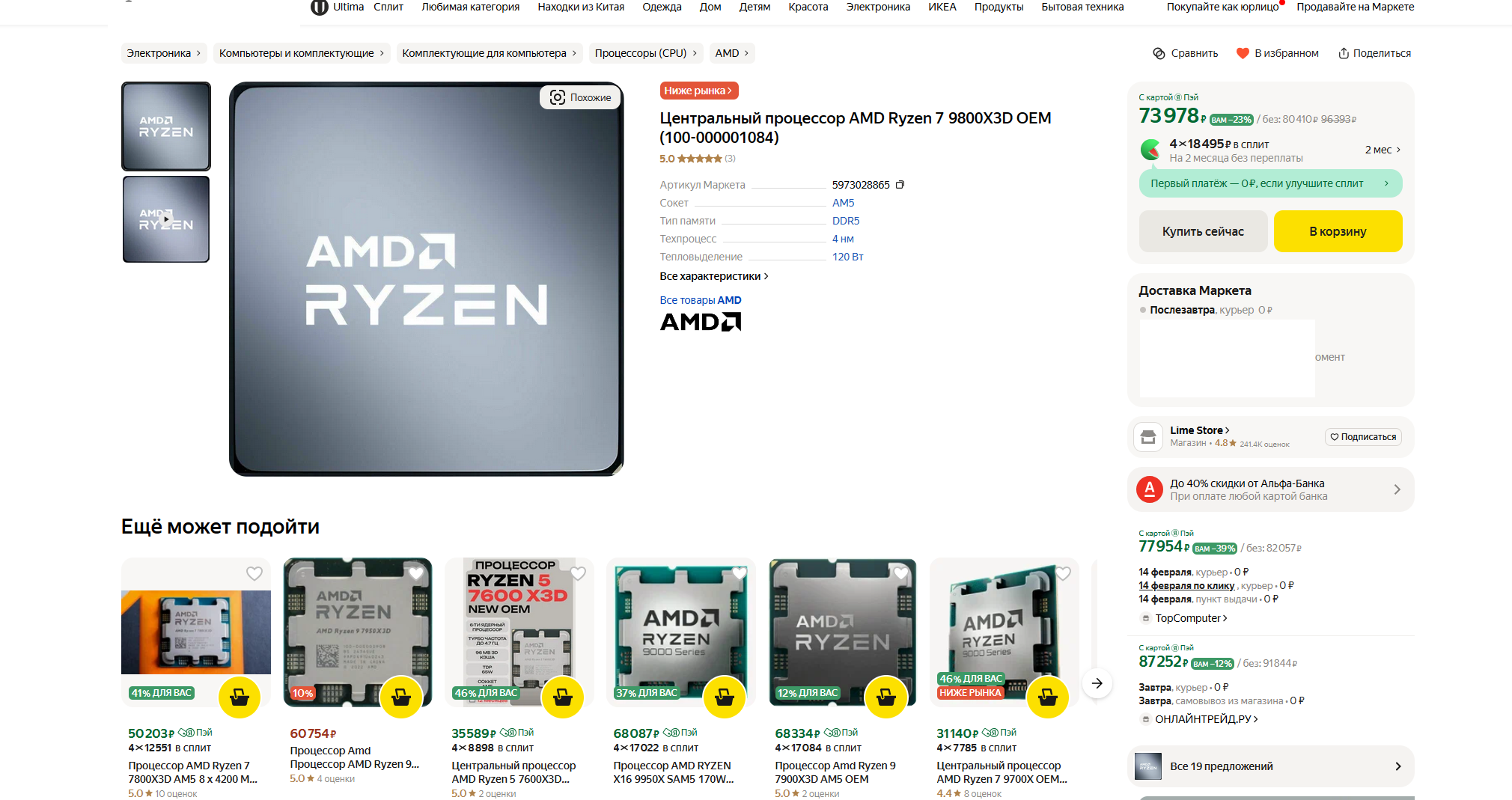This screenshot has width=1512, height=800.
Task: Add Ryzen 7 9700X to cart
Action: (1048, 697)
